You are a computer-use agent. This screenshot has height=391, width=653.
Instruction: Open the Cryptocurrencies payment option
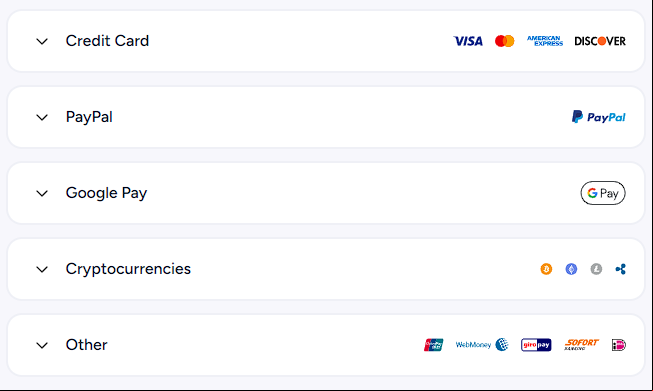tap(326, 269)
